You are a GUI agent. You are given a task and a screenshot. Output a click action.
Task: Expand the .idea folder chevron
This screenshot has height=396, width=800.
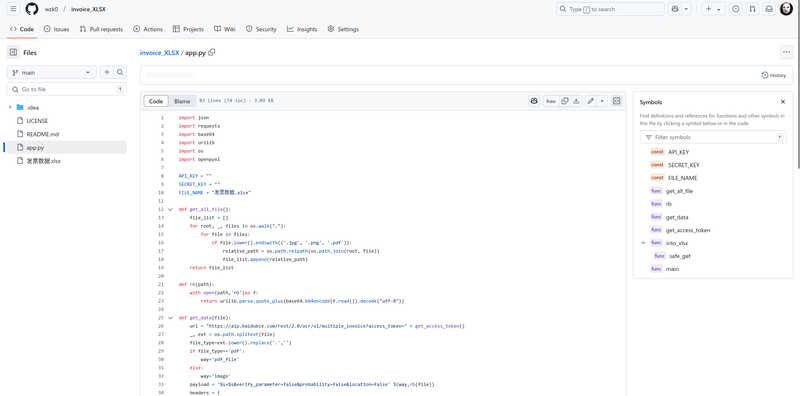coord(10,107)
